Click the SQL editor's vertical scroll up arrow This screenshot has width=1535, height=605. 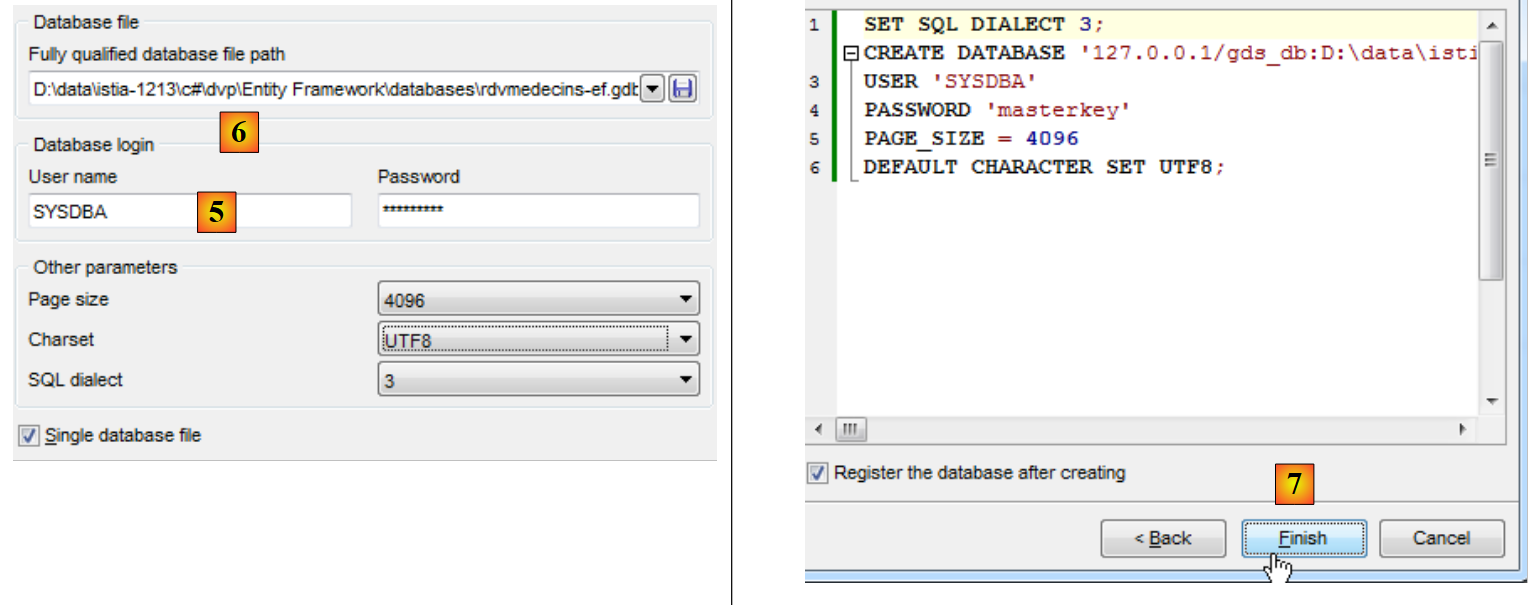click(x=1492, y=25)
